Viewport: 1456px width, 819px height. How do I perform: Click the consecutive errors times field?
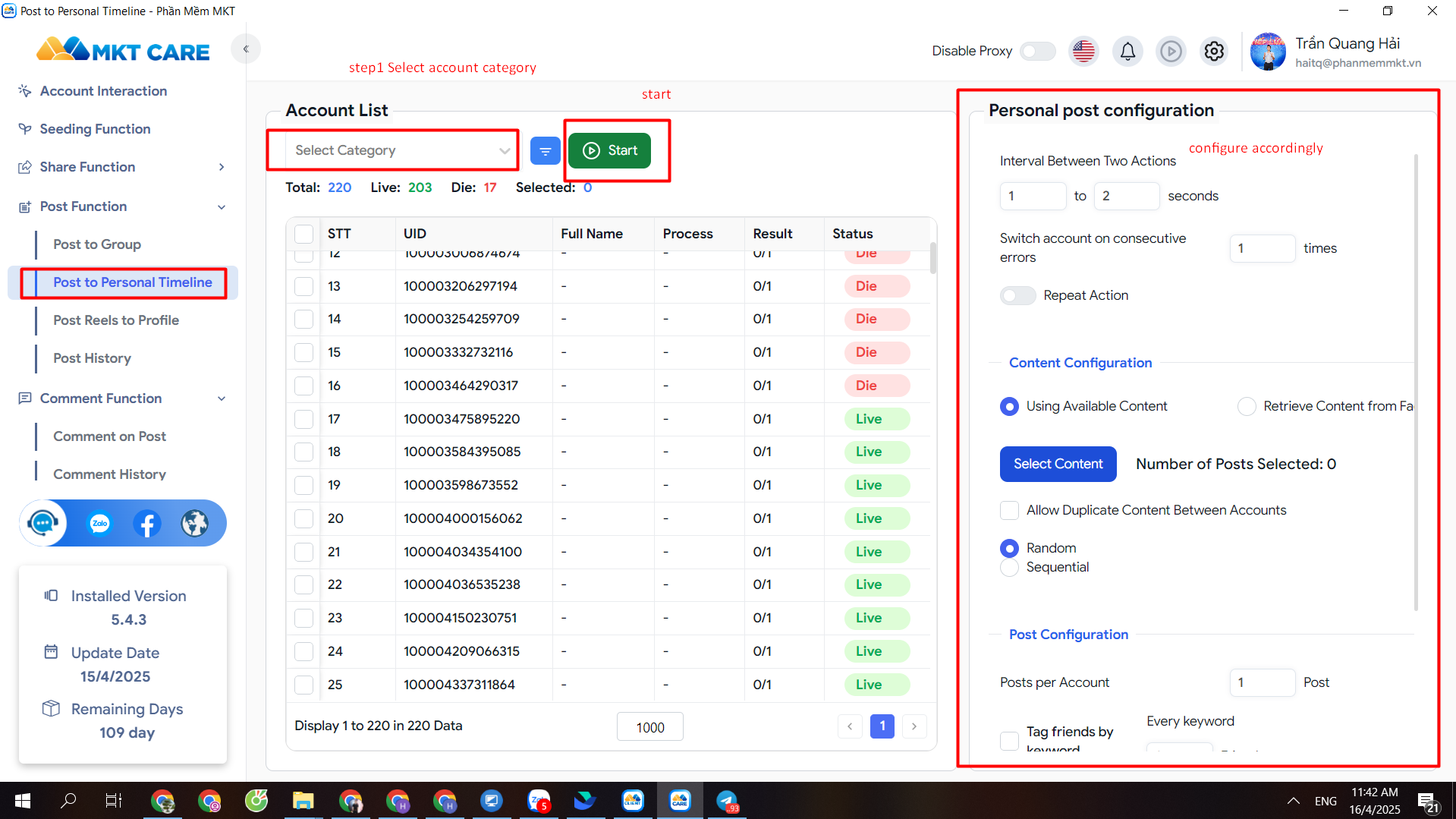click(x=1262, y=248)
